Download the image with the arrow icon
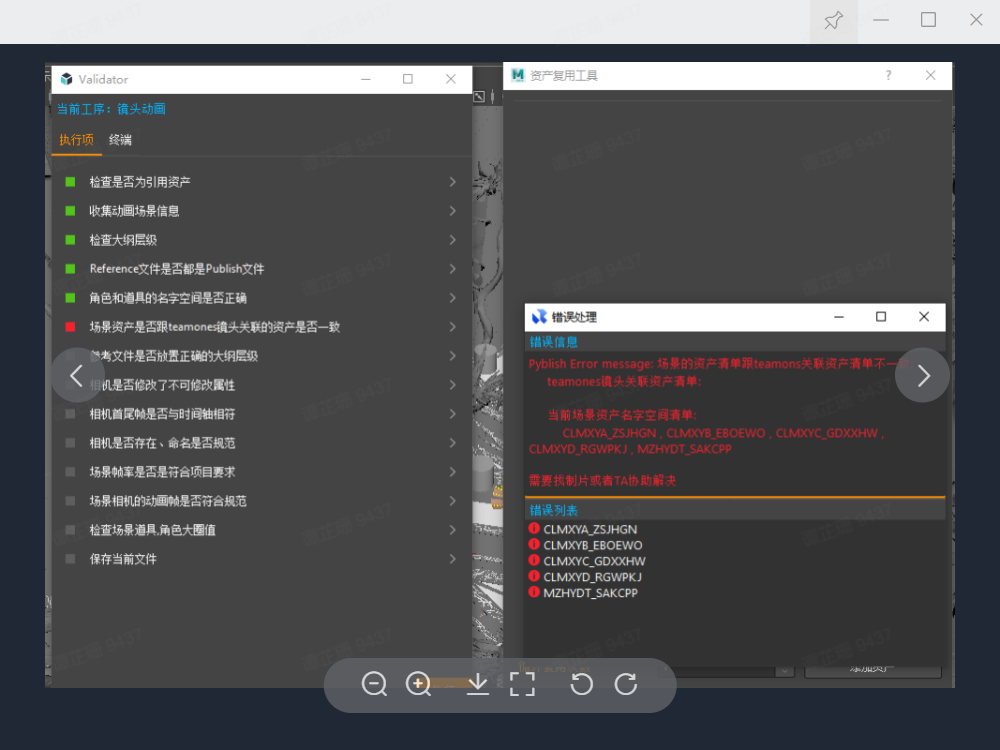This screenshot has width=1000, height=750. coord(478,684)
